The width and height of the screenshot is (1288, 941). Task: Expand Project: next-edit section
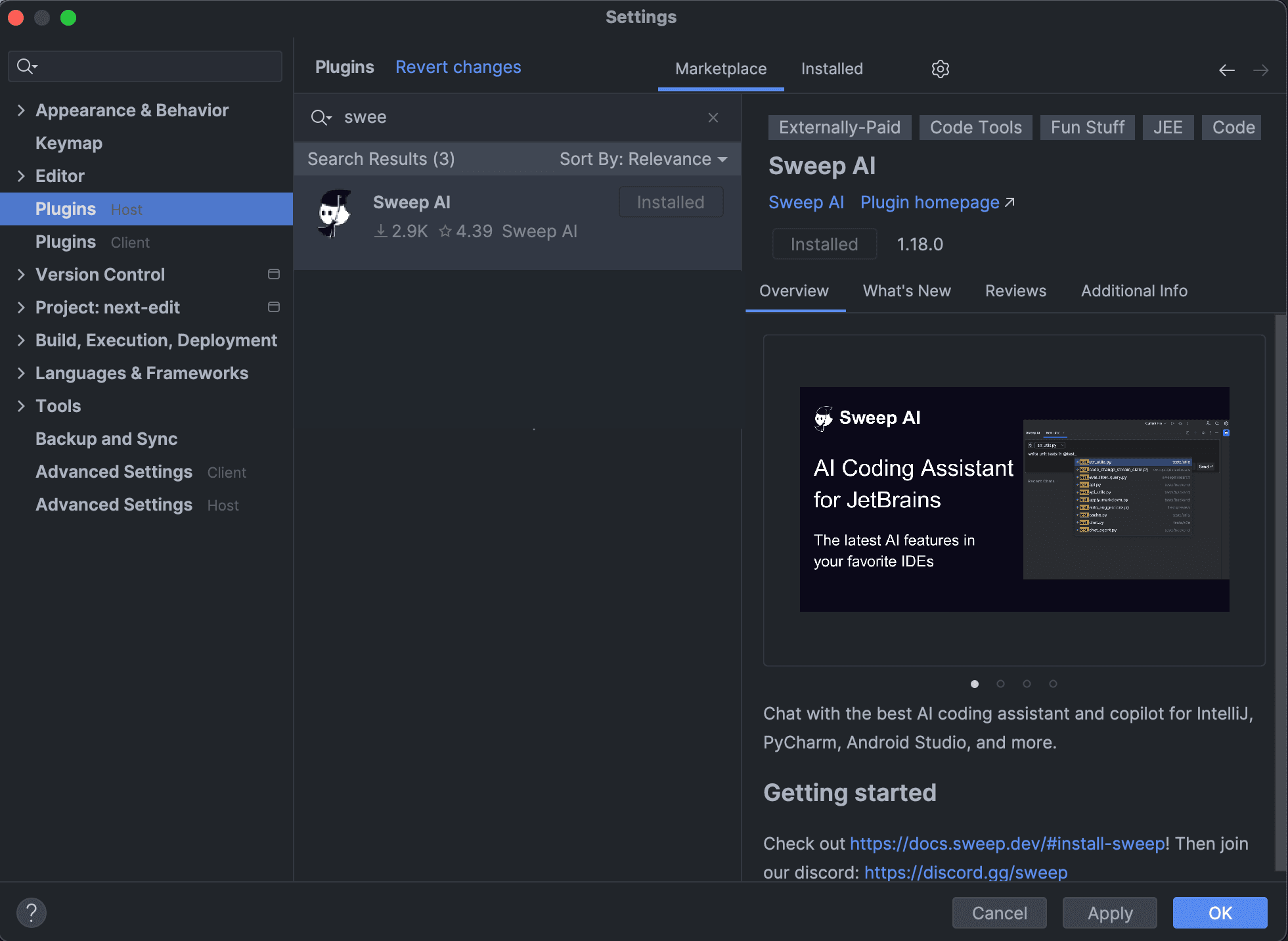coord(21,308)
